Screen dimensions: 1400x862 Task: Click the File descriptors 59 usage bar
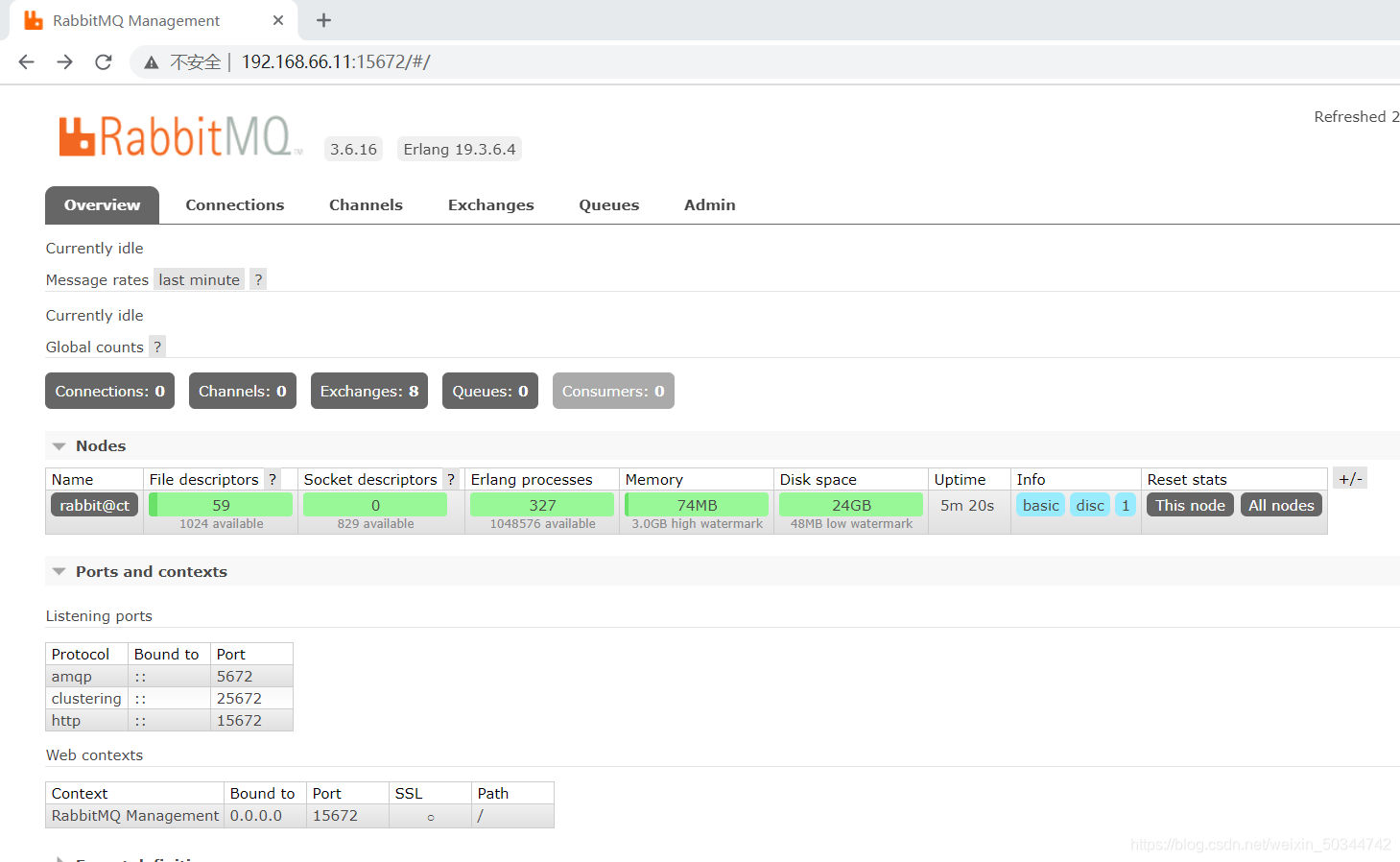click(221, 505)
